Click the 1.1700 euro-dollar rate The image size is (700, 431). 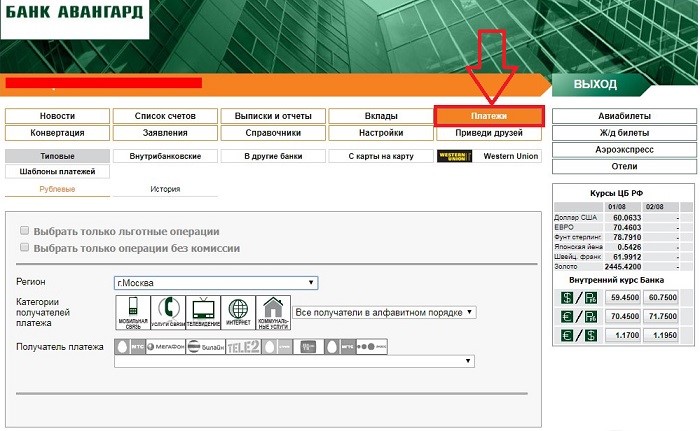pos(624,335)
